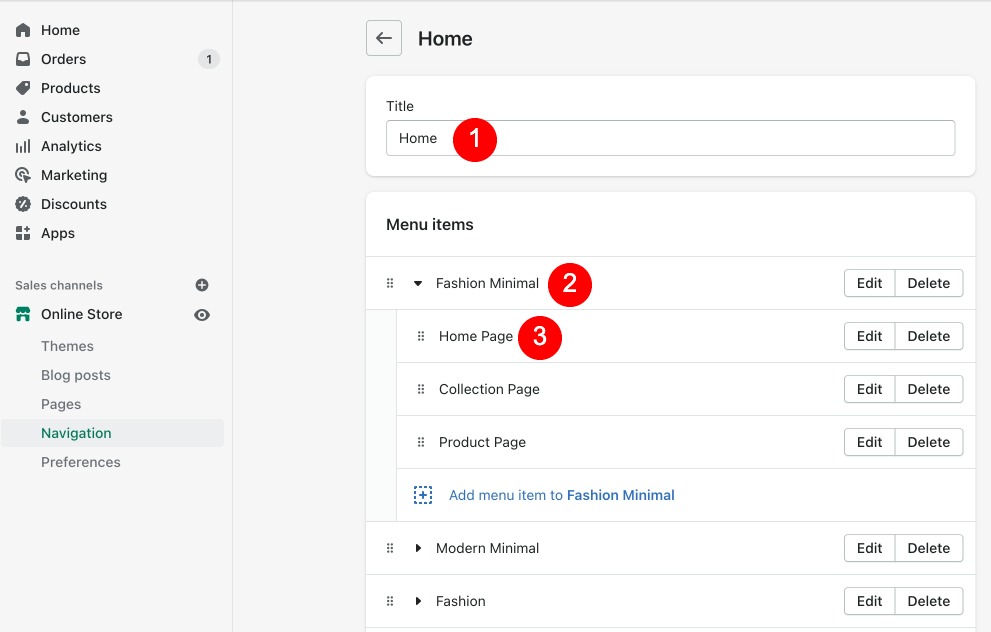This screenshot has height=632, width=991.
Task: Go to Customers in the sidebar
Action: point(76,117)
